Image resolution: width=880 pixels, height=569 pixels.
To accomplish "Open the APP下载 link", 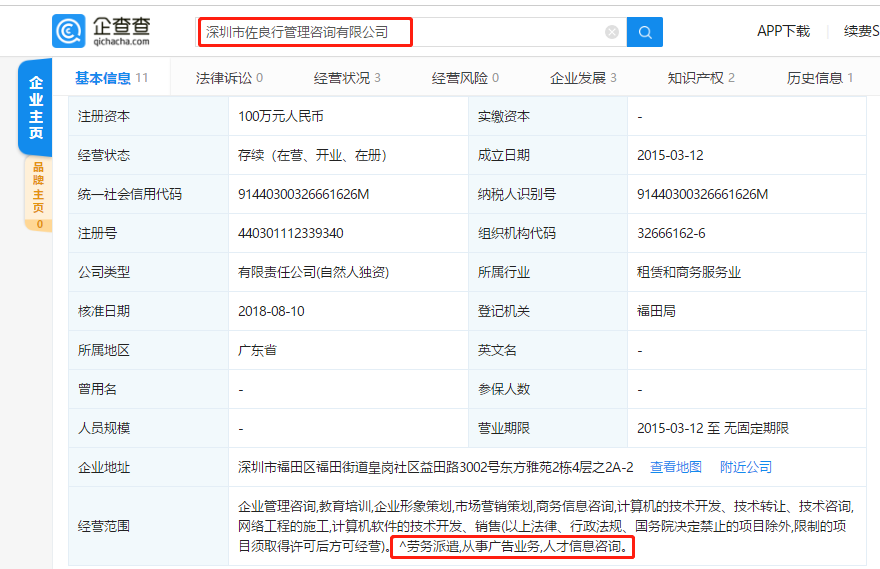I will (783, 31).
